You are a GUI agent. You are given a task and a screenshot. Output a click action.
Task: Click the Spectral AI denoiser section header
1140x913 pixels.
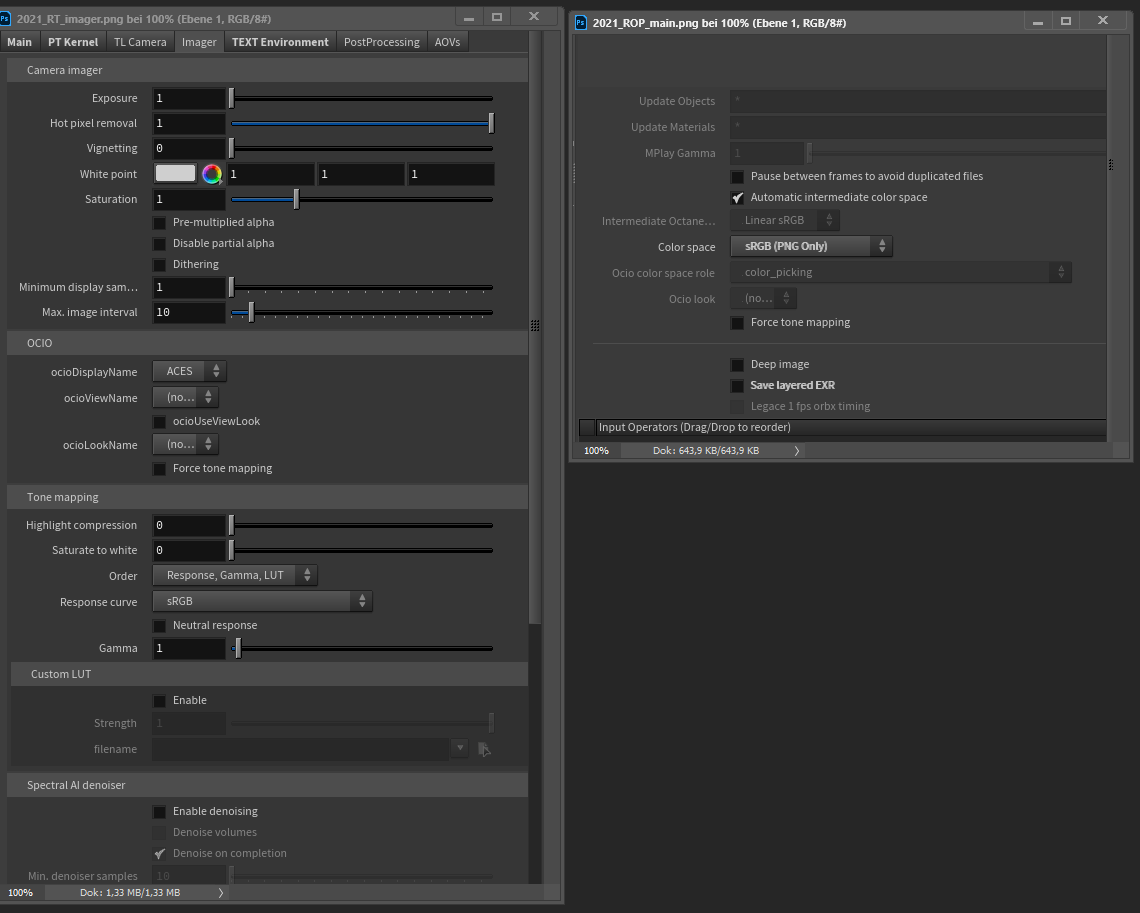(x=268, y=785)
